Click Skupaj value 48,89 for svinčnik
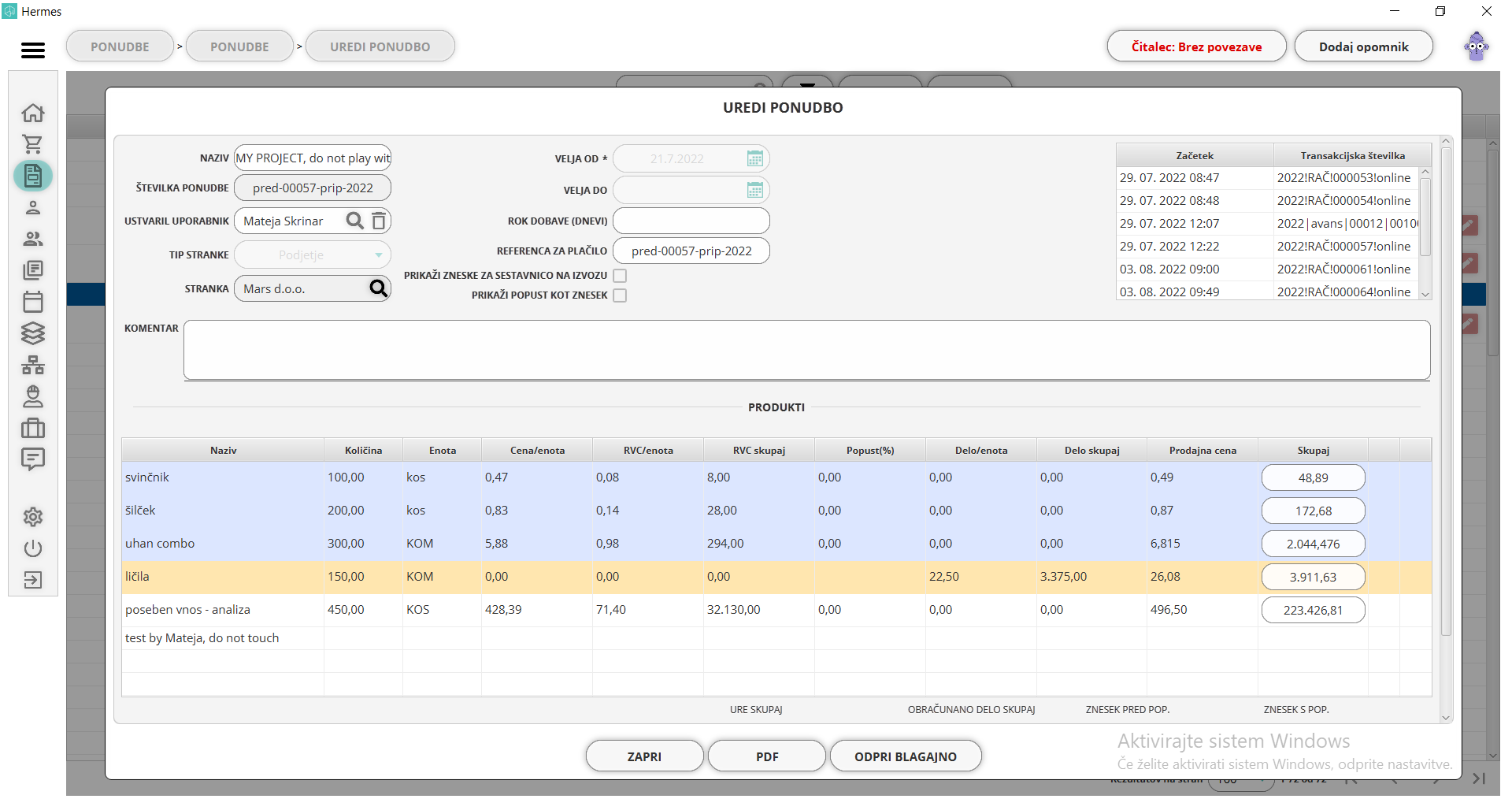This screenshot has height=810, width=1512. click(x=1314, y=477)
